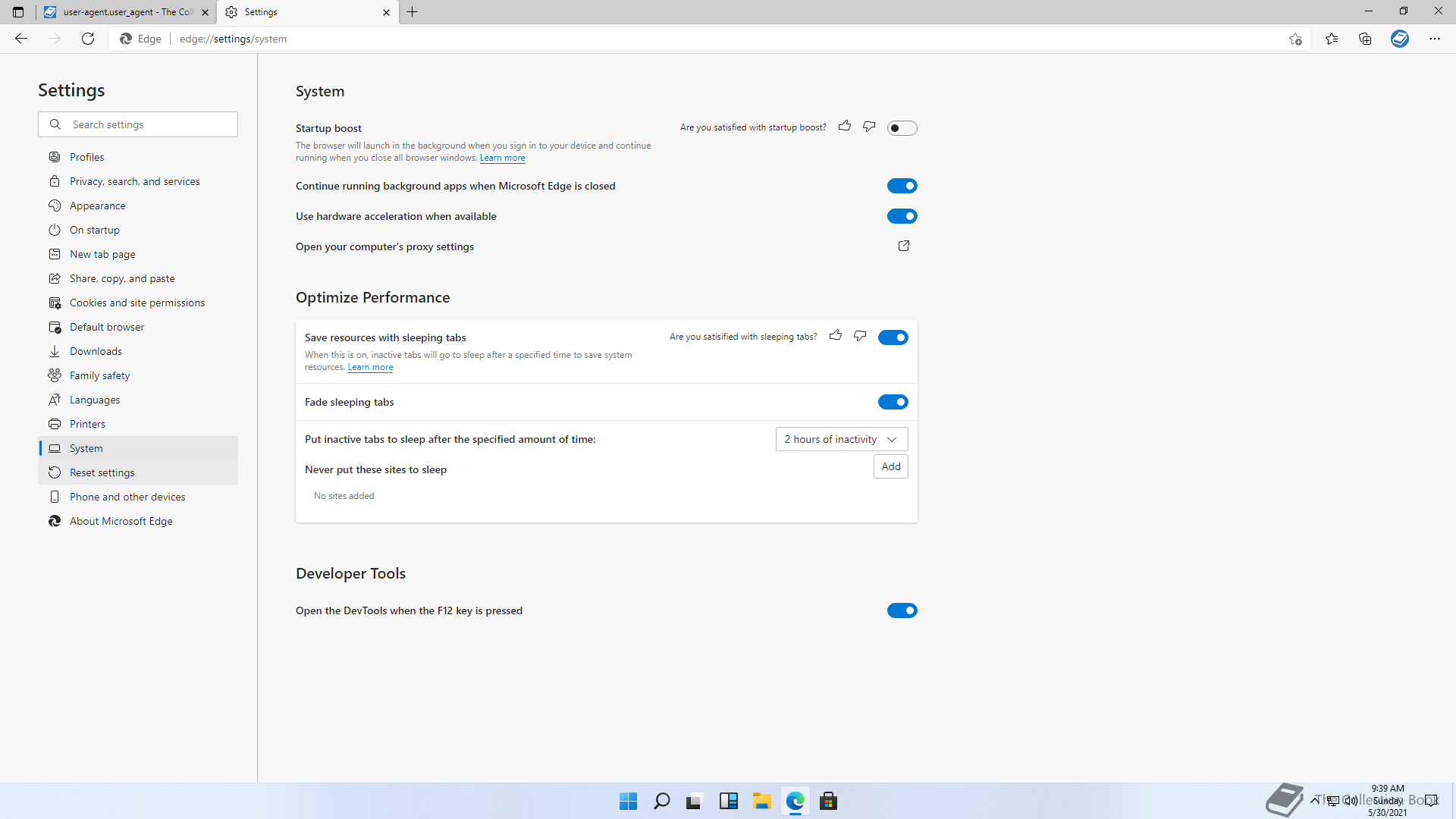This screenshot has width=1456, height=819.
Task: Go to Downloads settings
Action: (138, 351)
